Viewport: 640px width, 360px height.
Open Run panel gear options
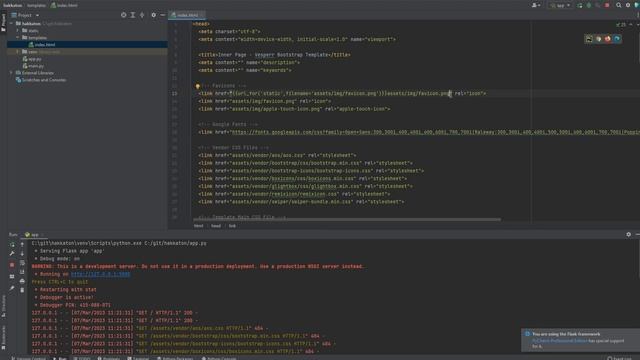[629, 234]
